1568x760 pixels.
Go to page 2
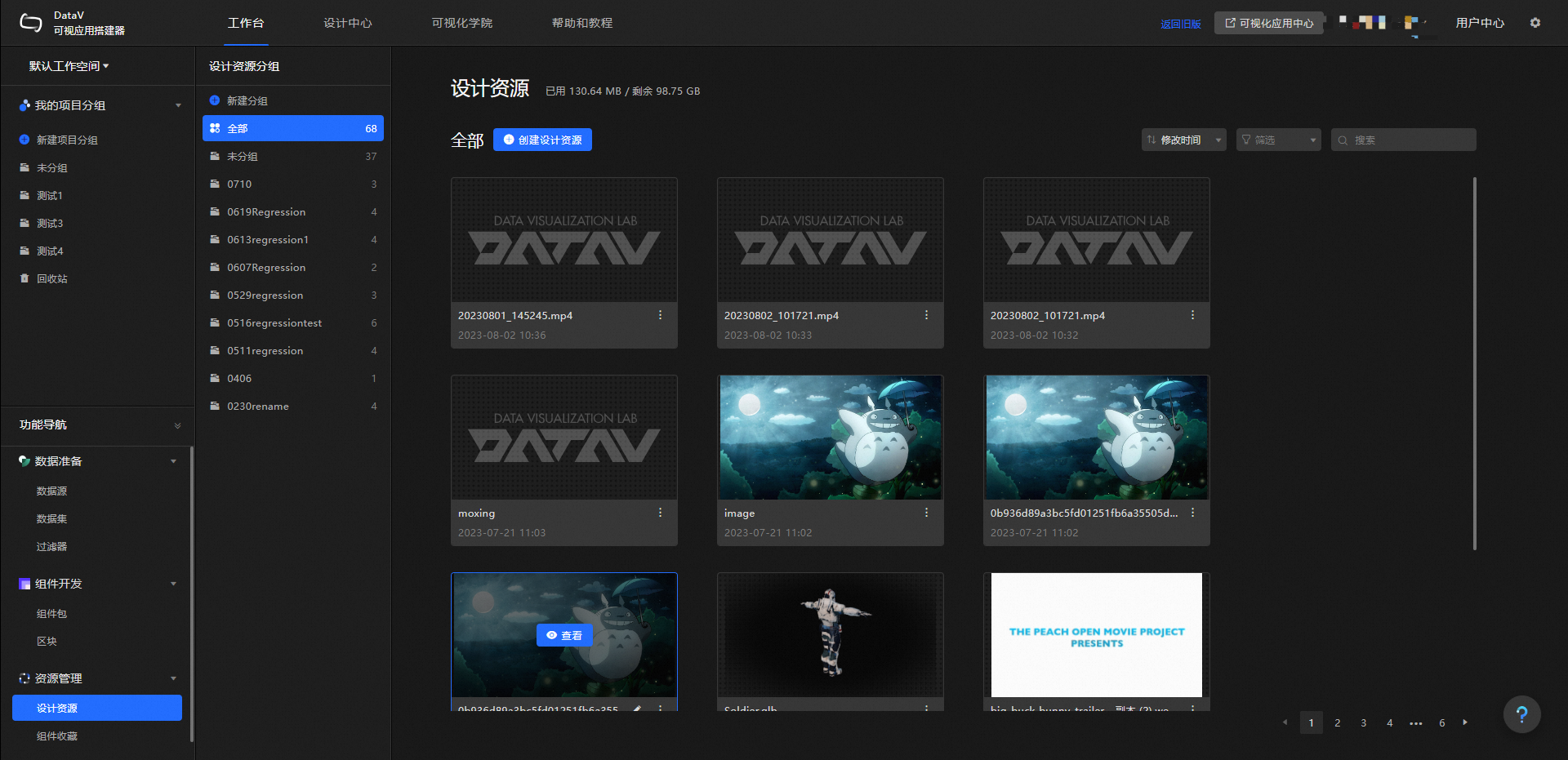[1338, 722]
